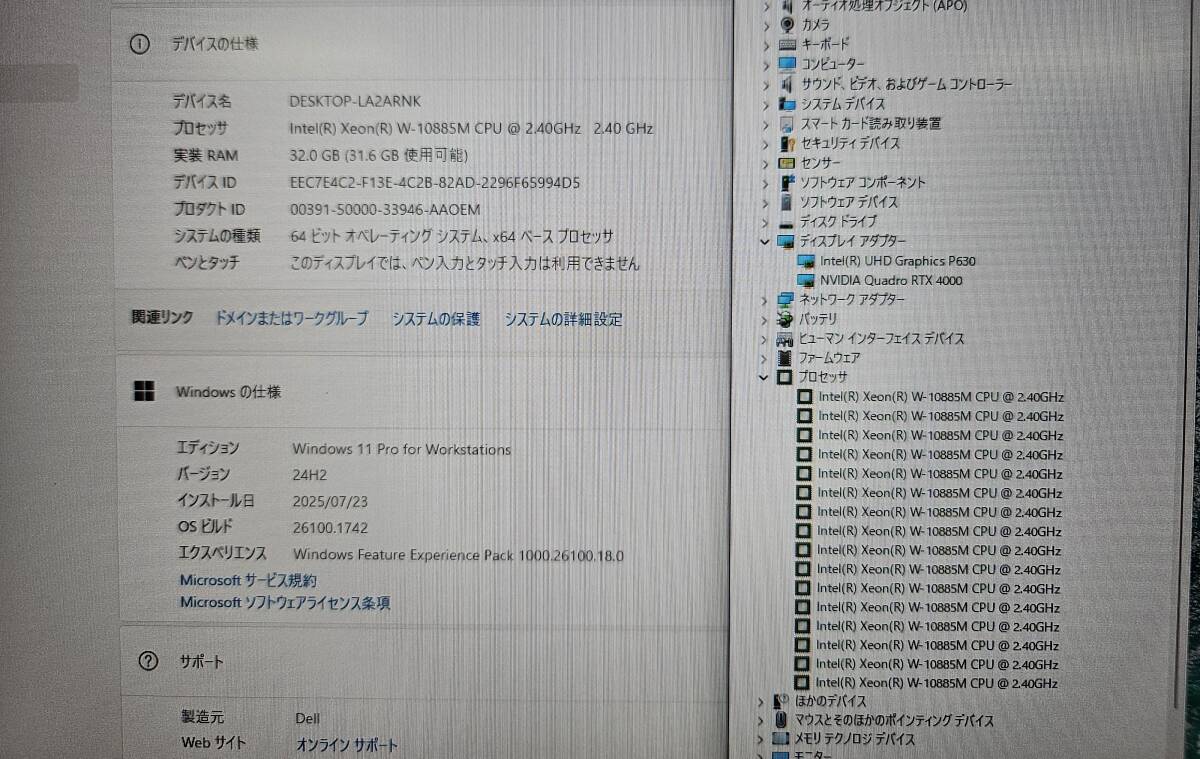
Task: Select the カメラ device icon
Action: [x=787, y=25]
